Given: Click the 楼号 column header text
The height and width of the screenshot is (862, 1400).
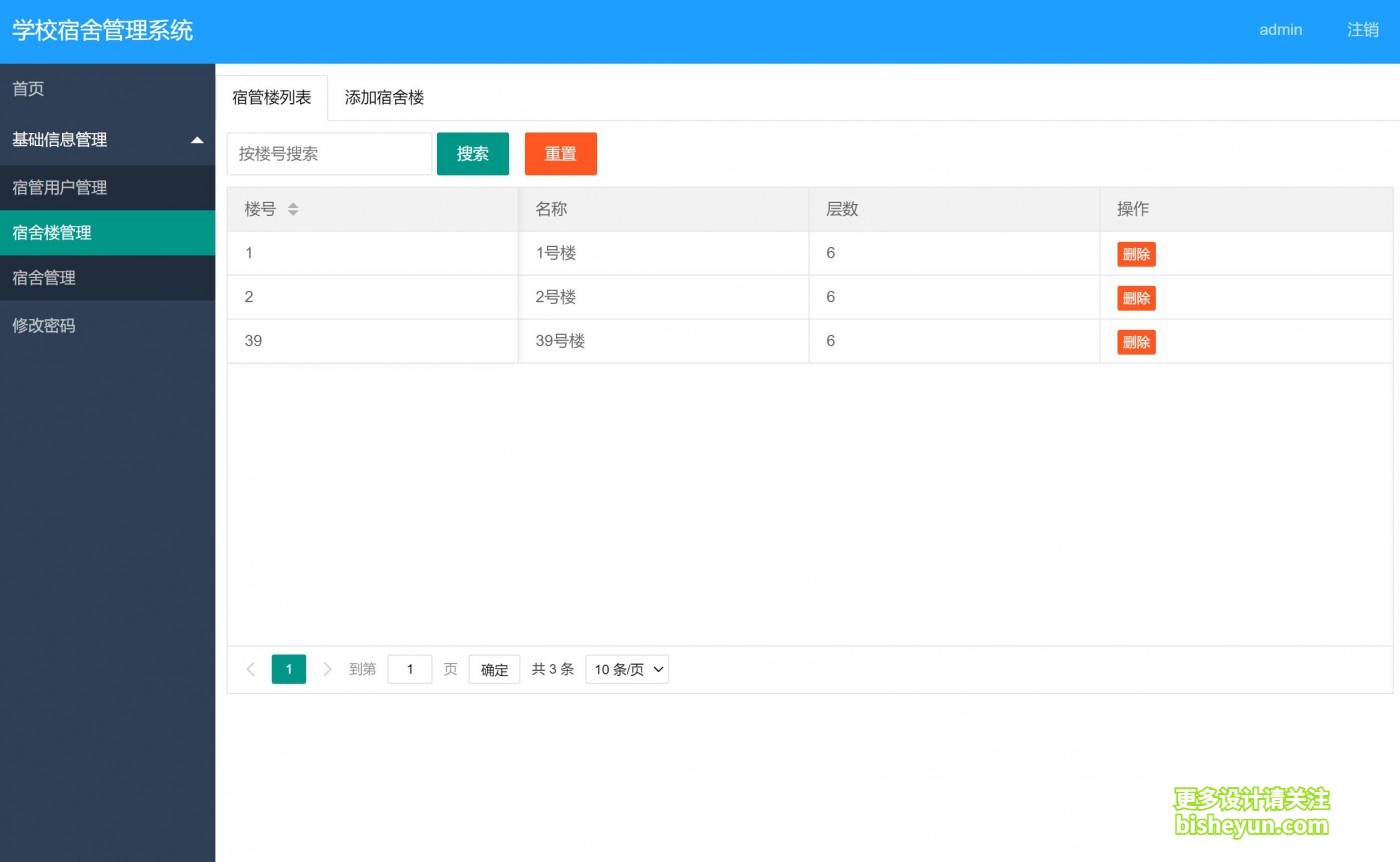Looking at the screenshot, I should [260, 209].
